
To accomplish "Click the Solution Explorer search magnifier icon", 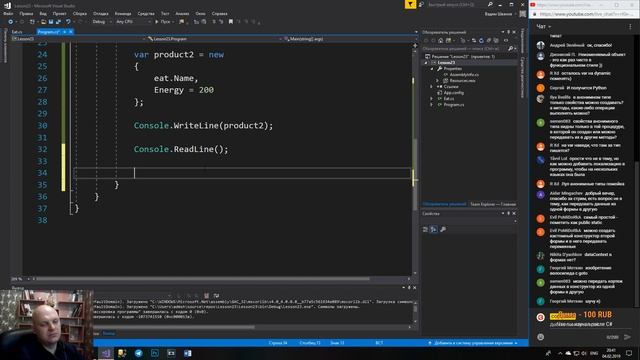I will pos(510,49).
